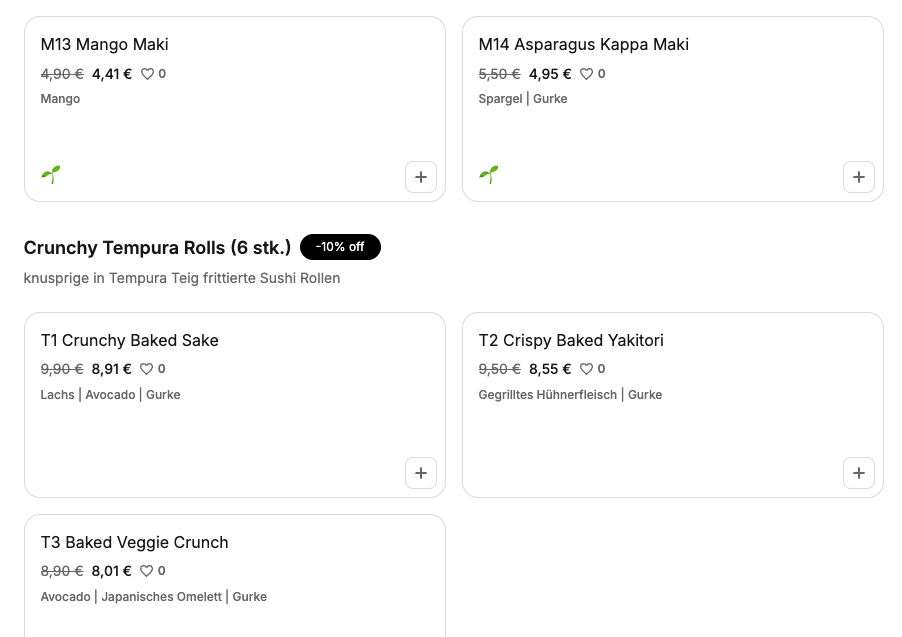This screenshot has height=637, width=902.
Task: Add T2 Crispy Baked Yakitori to cart
Action: pos(859,473)
